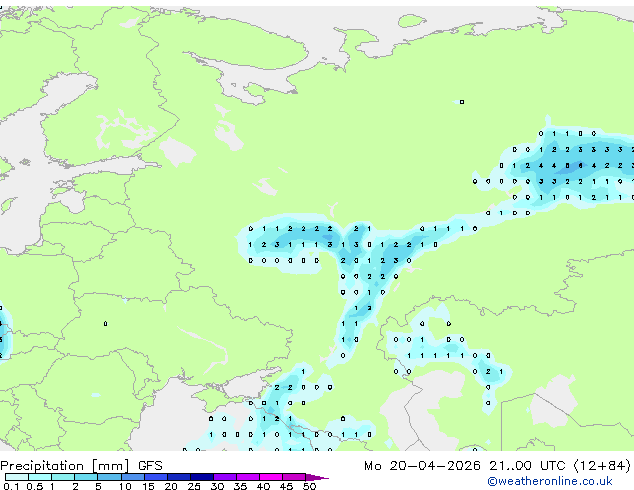Click the '(12+84)' forecast run text
The image size is (634, 490).
(x=602, y=466)
